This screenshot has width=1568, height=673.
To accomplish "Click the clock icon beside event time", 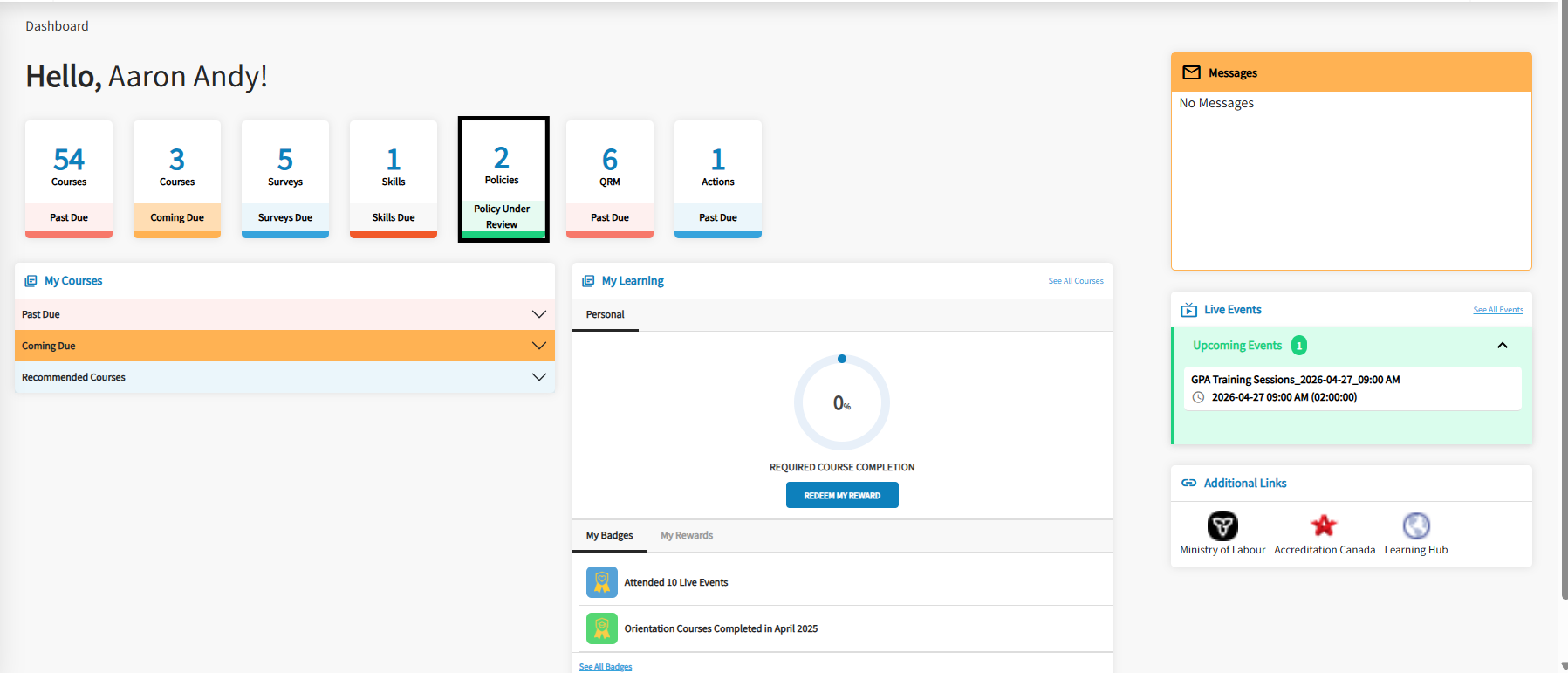I will click(1199, 397).
